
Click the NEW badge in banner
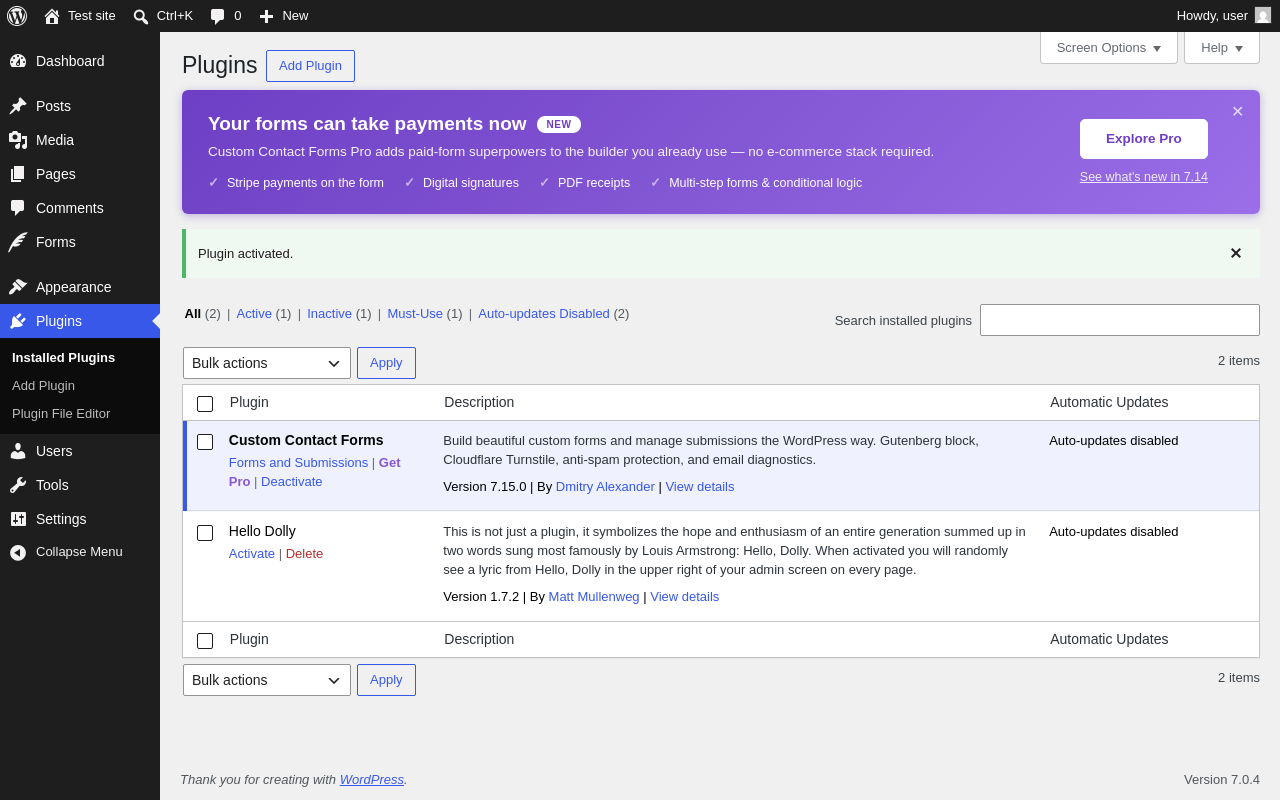[559, 124]
